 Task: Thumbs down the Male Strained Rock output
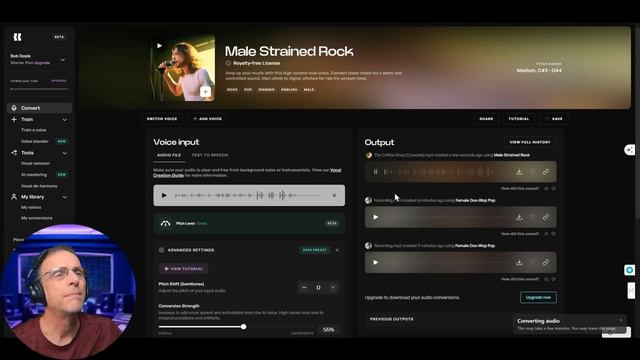[x=553, y=189]
